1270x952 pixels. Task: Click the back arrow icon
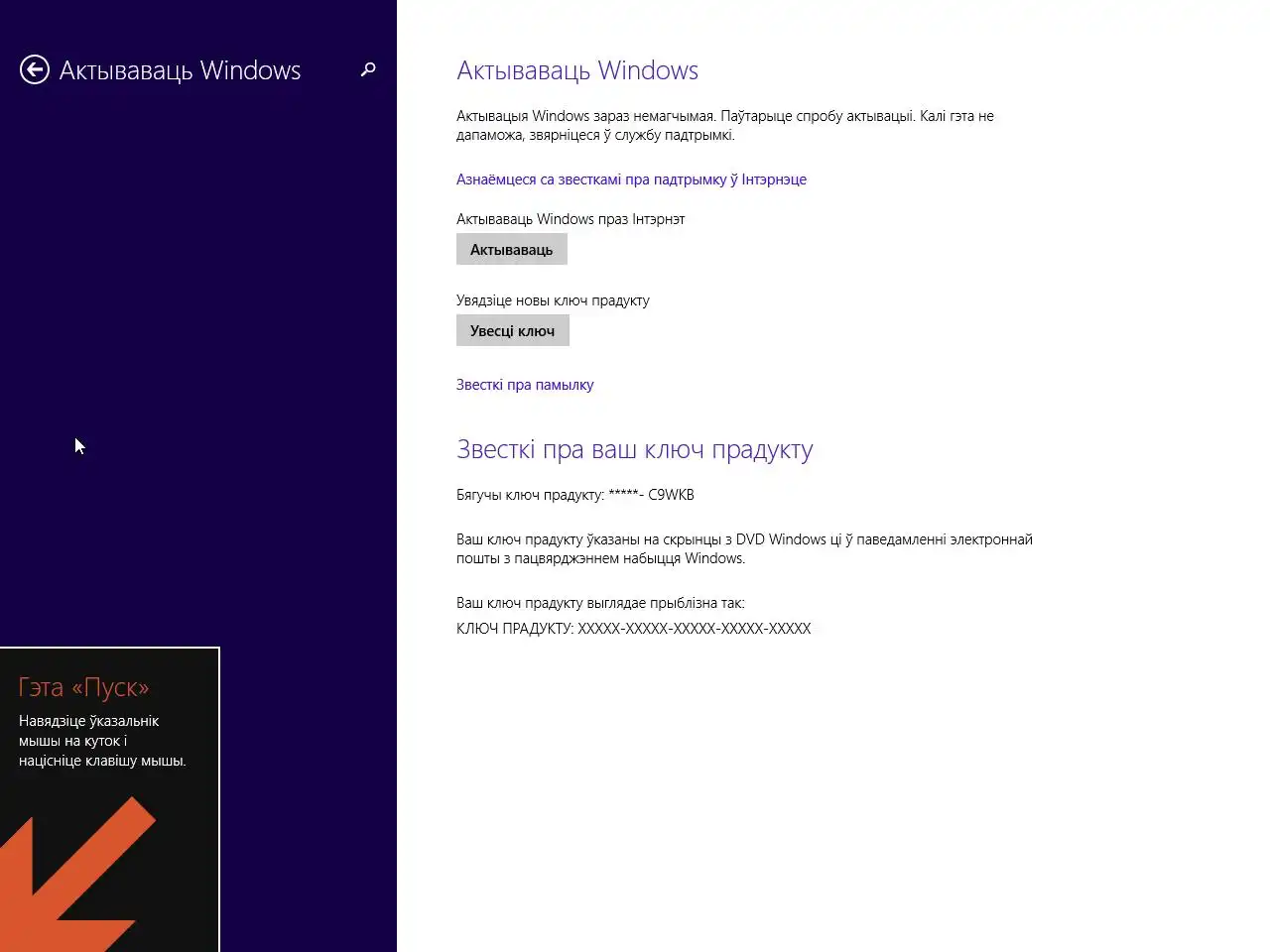35,69
